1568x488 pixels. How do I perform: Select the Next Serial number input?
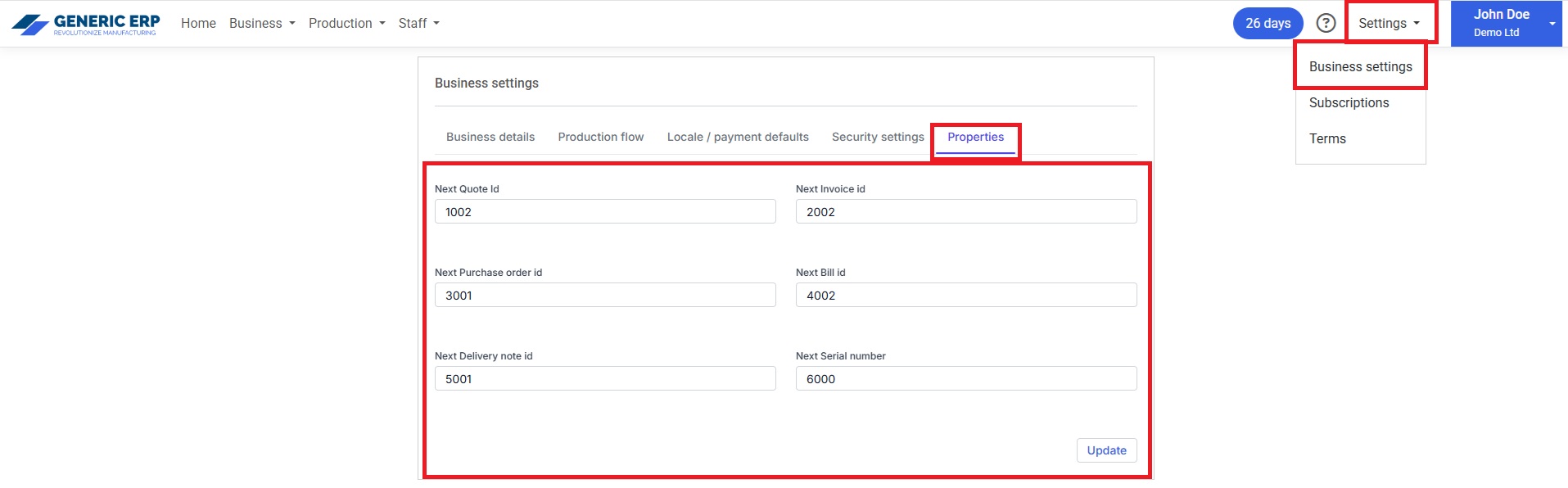[965, 378]
